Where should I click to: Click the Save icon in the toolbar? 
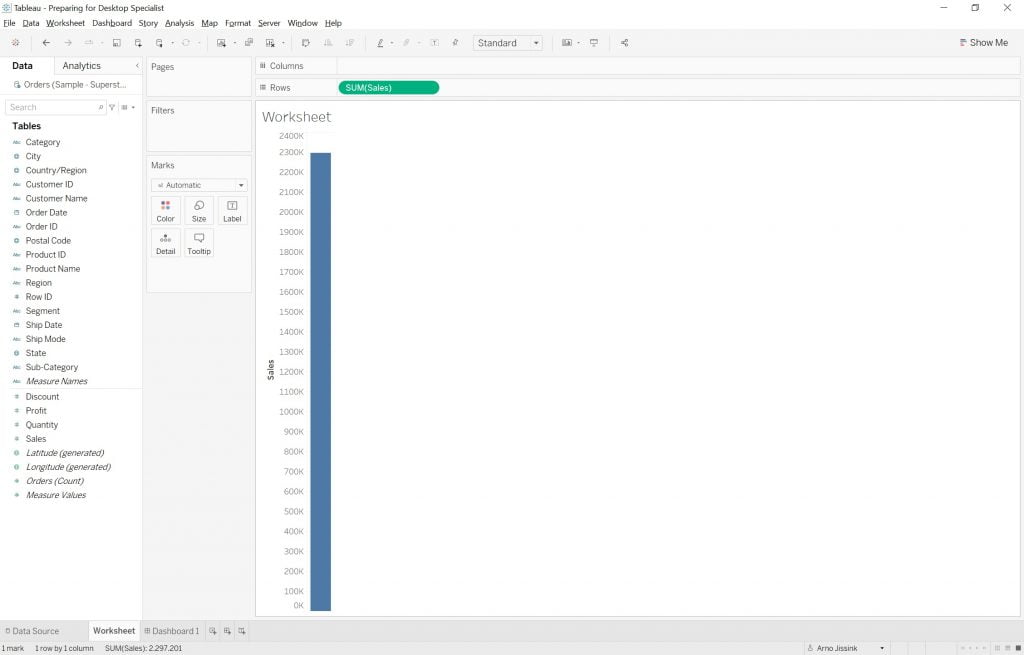click(x=117, y=43)
